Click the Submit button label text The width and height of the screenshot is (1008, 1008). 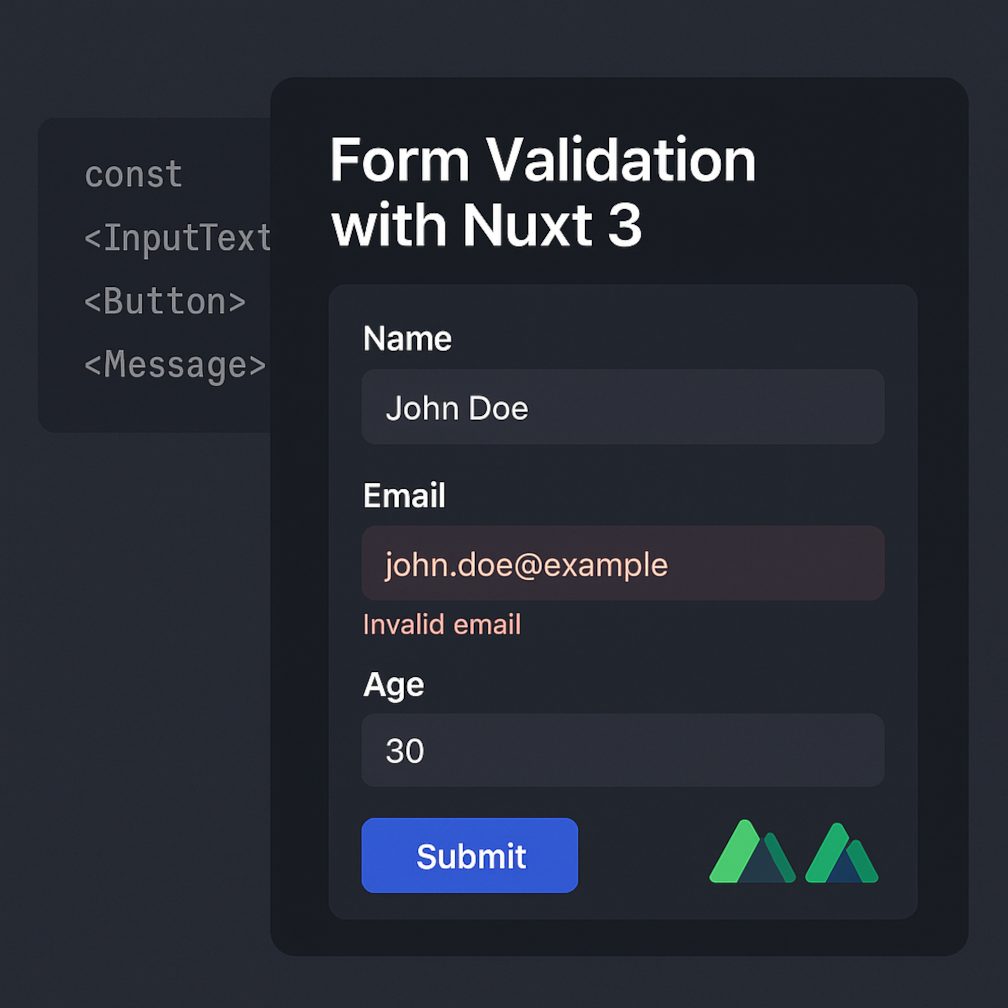[471, 856]
